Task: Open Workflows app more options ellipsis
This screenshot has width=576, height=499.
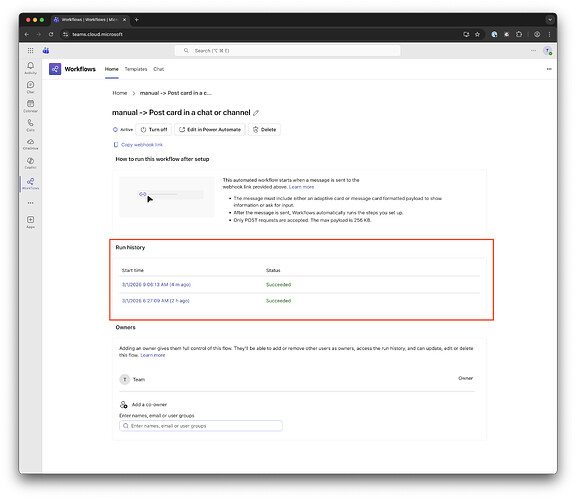Action: pos(549,69)
